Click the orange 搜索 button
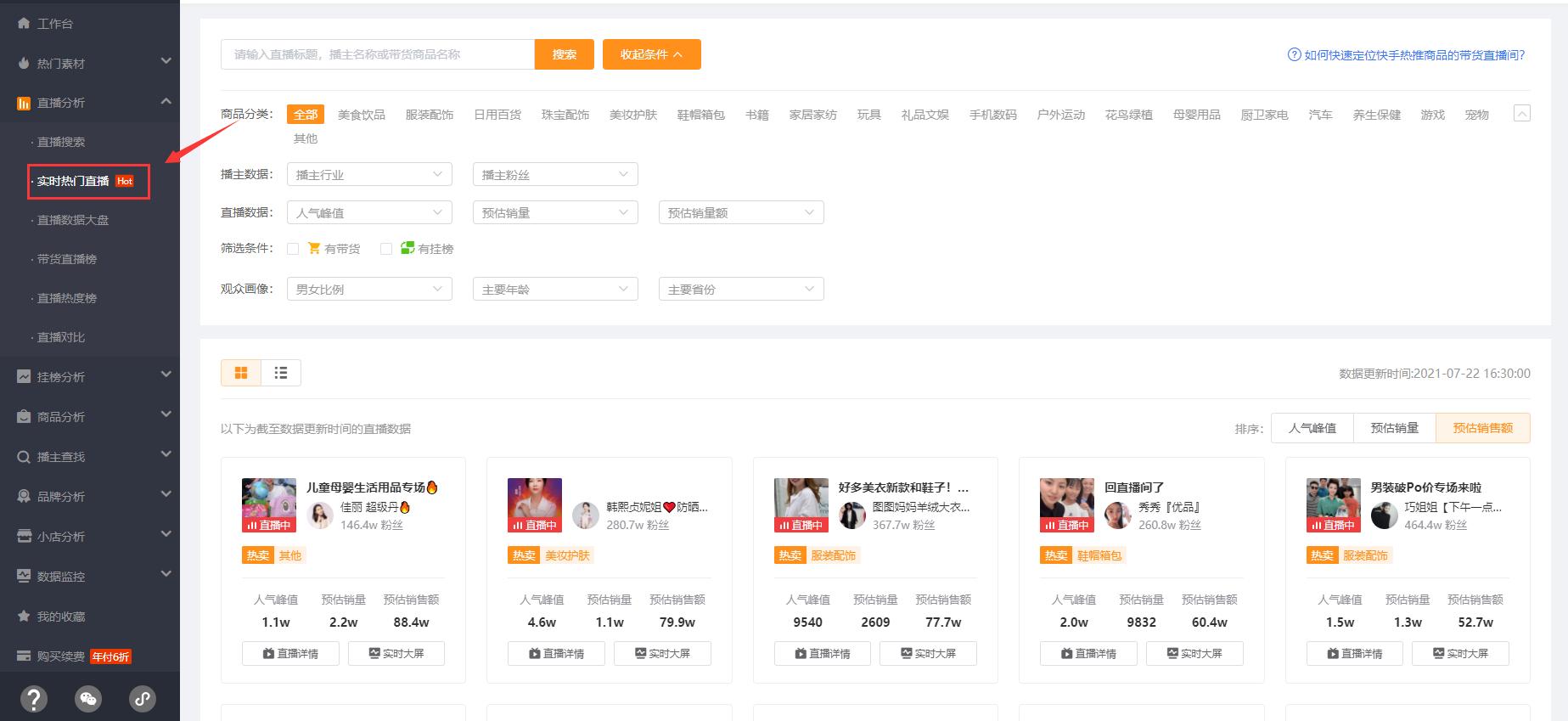This screenshot has width=1568, height=721. (x=564, y=54)
